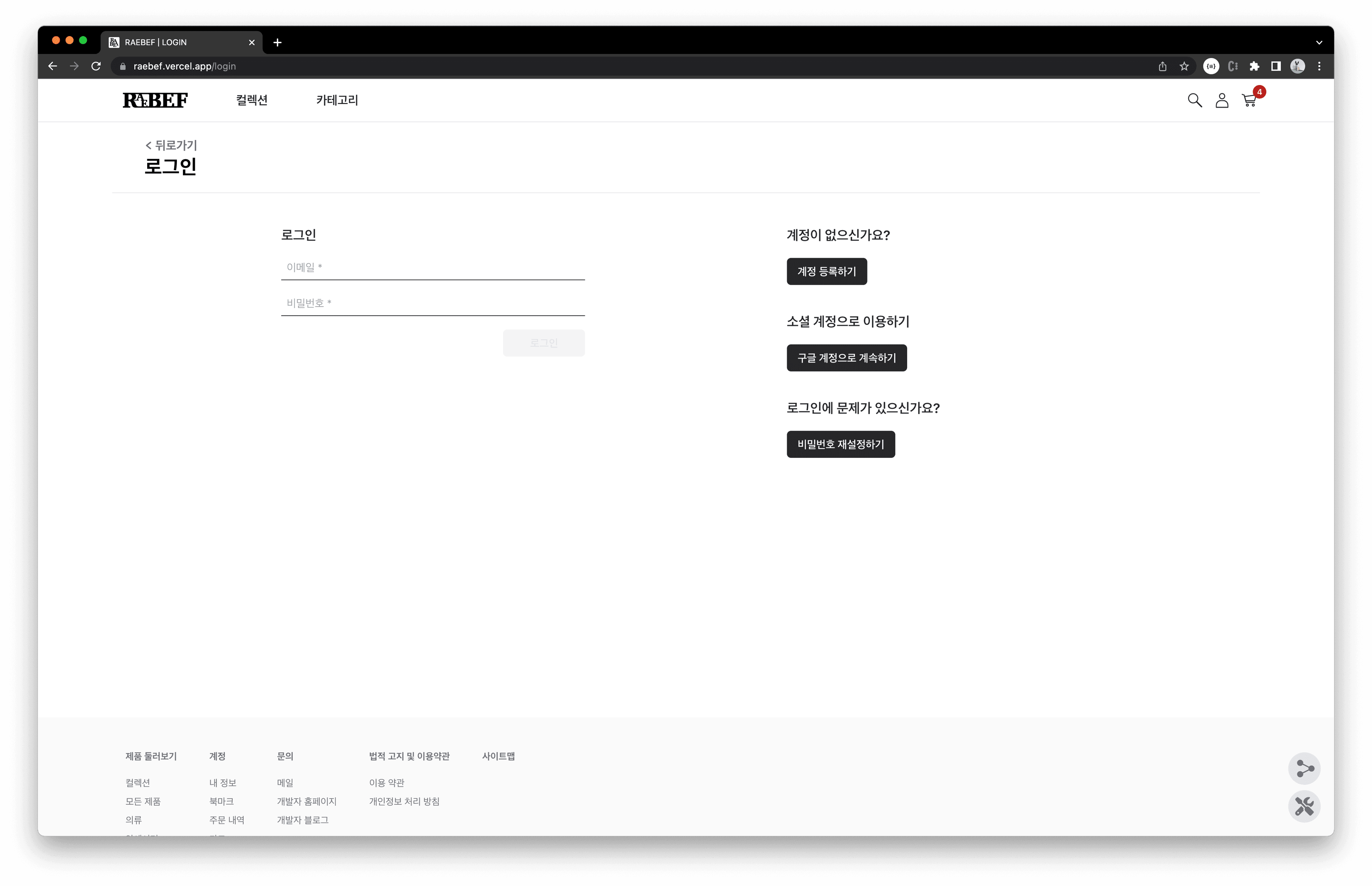Click the disabled 로그인 button

543,343
